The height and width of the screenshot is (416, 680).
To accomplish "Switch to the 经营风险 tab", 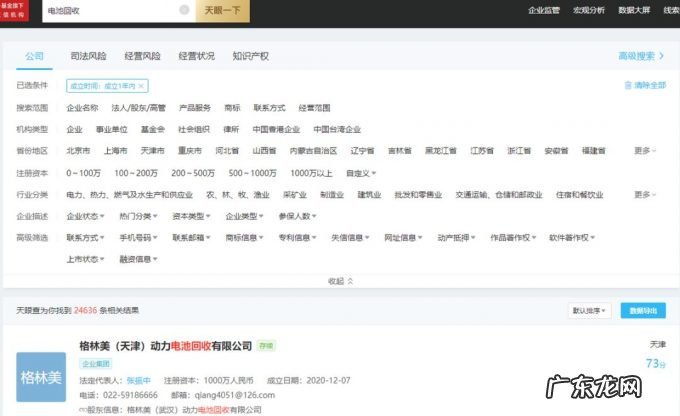I will click(x=142, y=56).
